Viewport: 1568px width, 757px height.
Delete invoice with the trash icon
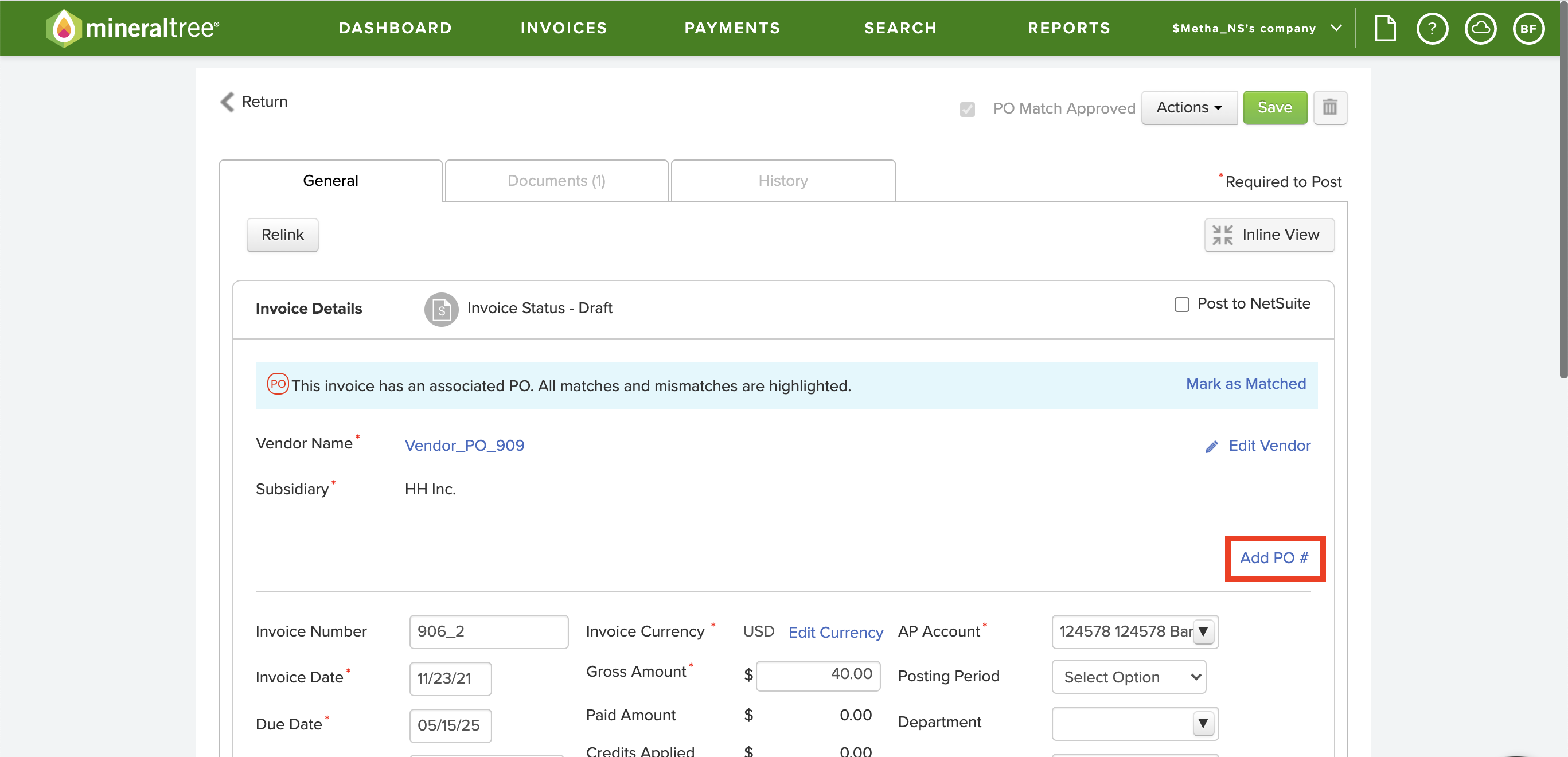pyautogui.click(x=1329, y=108)
